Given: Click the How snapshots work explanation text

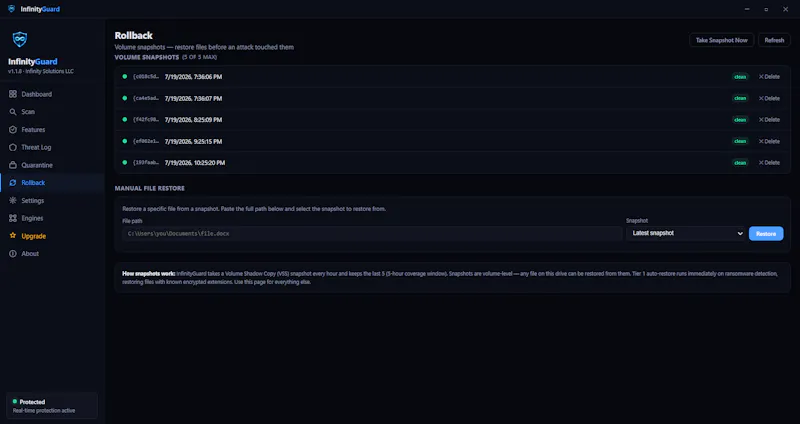Looking at the screenshot, I should point(450,278).
